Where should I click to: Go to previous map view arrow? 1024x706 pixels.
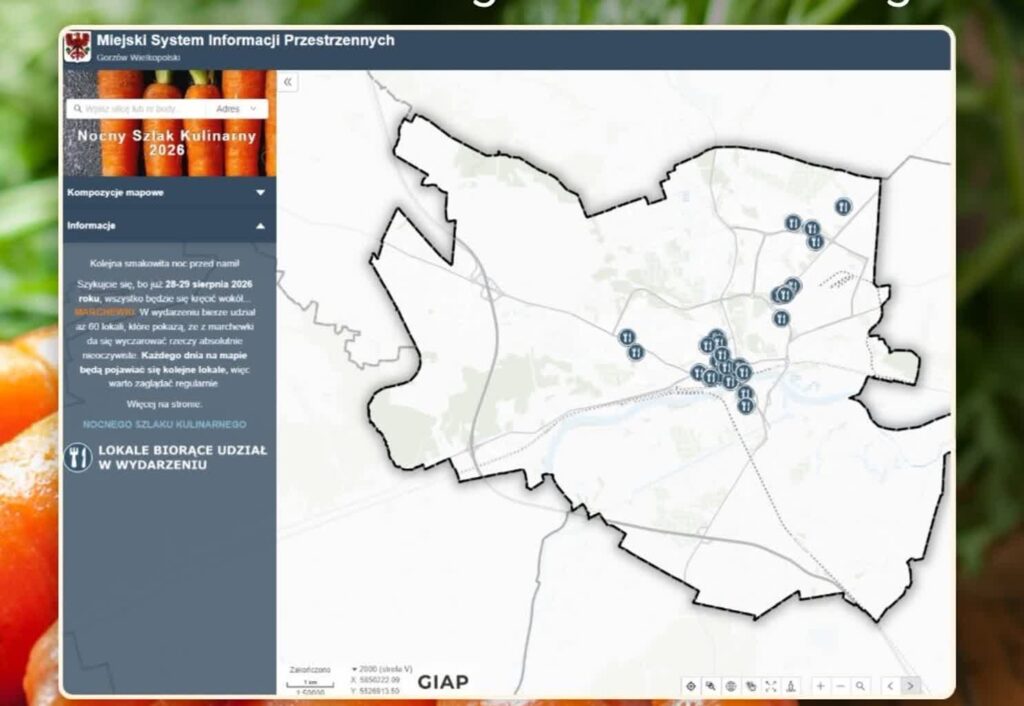click(890, 686)
